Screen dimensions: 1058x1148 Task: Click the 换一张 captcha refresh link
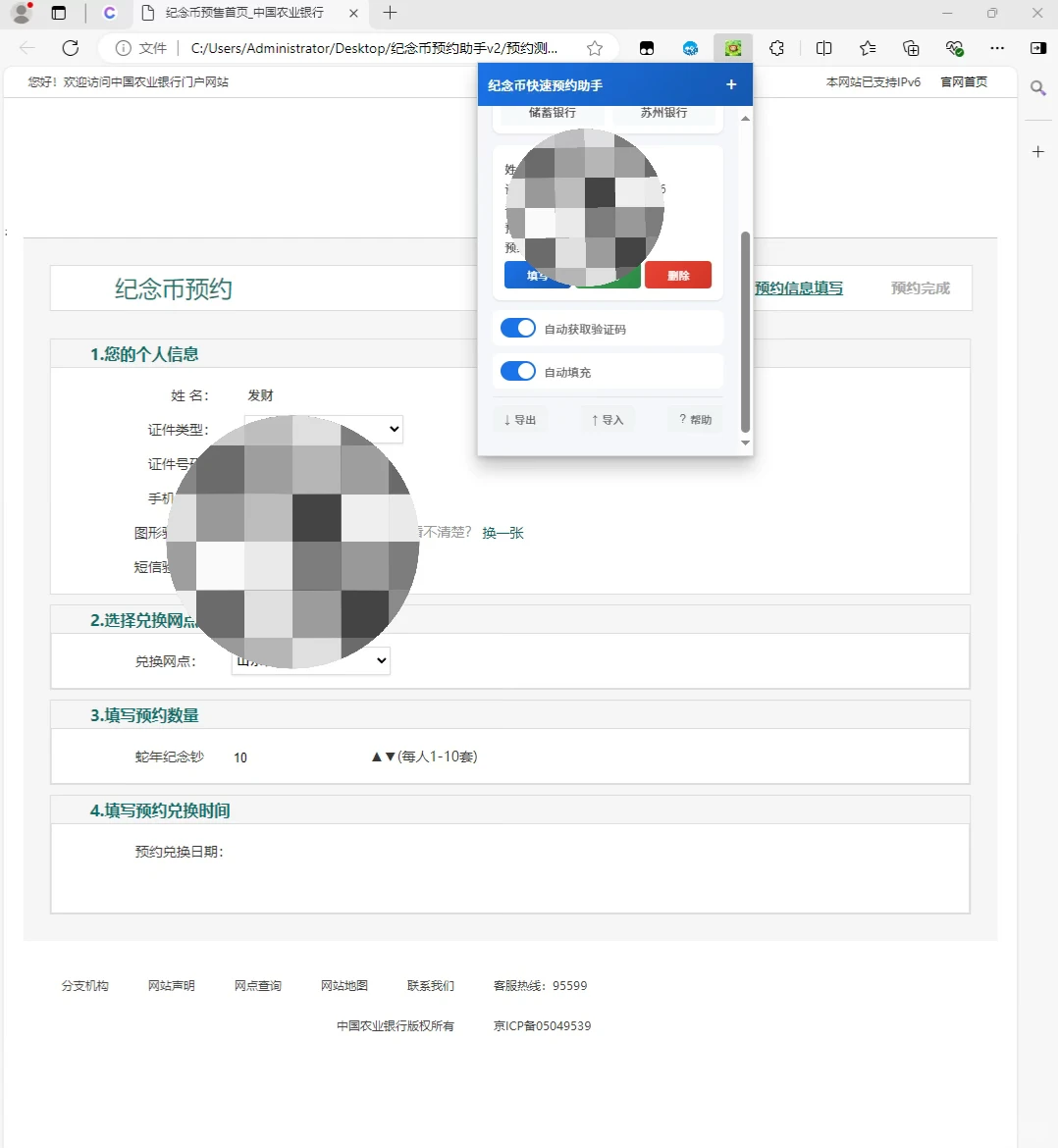click(503, 533)
